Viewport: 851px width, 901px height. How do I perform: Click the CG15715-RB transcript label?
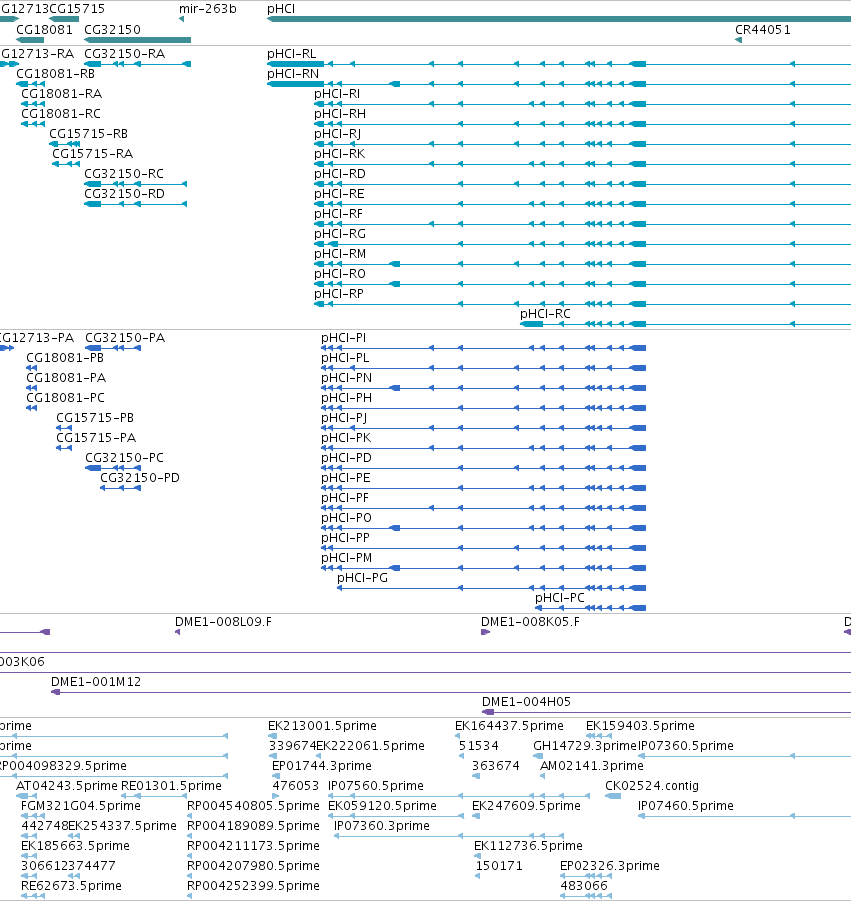tap(88, 134)
